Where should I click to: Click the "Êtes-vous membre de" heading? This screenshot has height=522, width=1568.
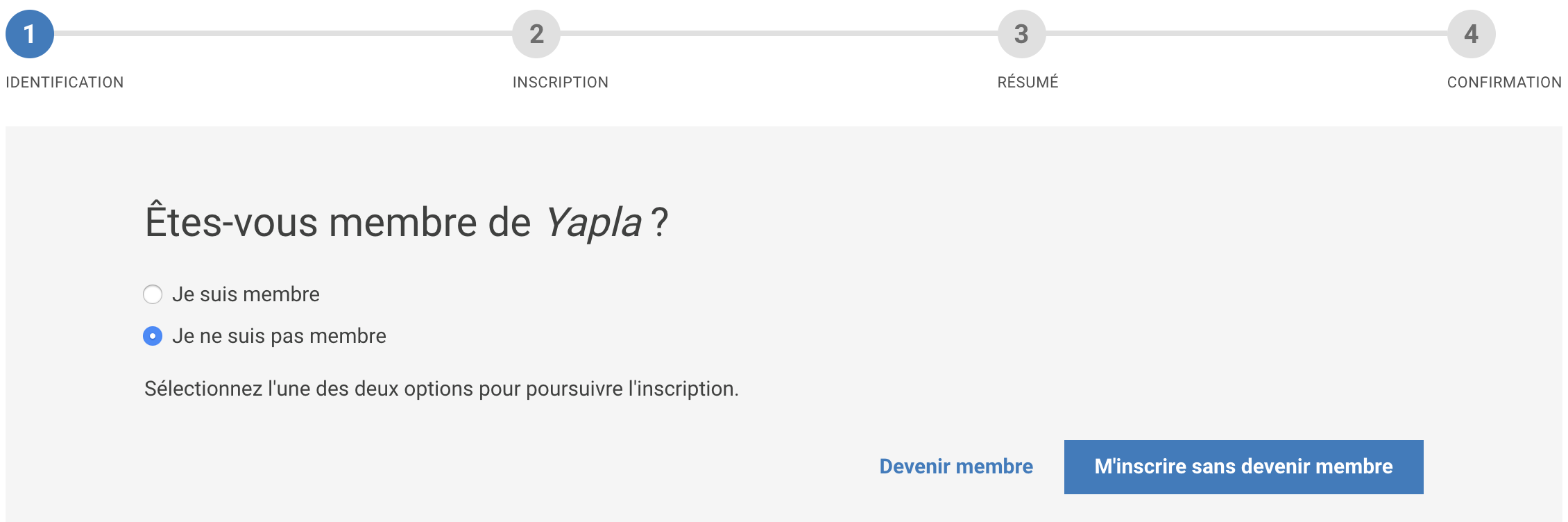click(x=338, y=223)
